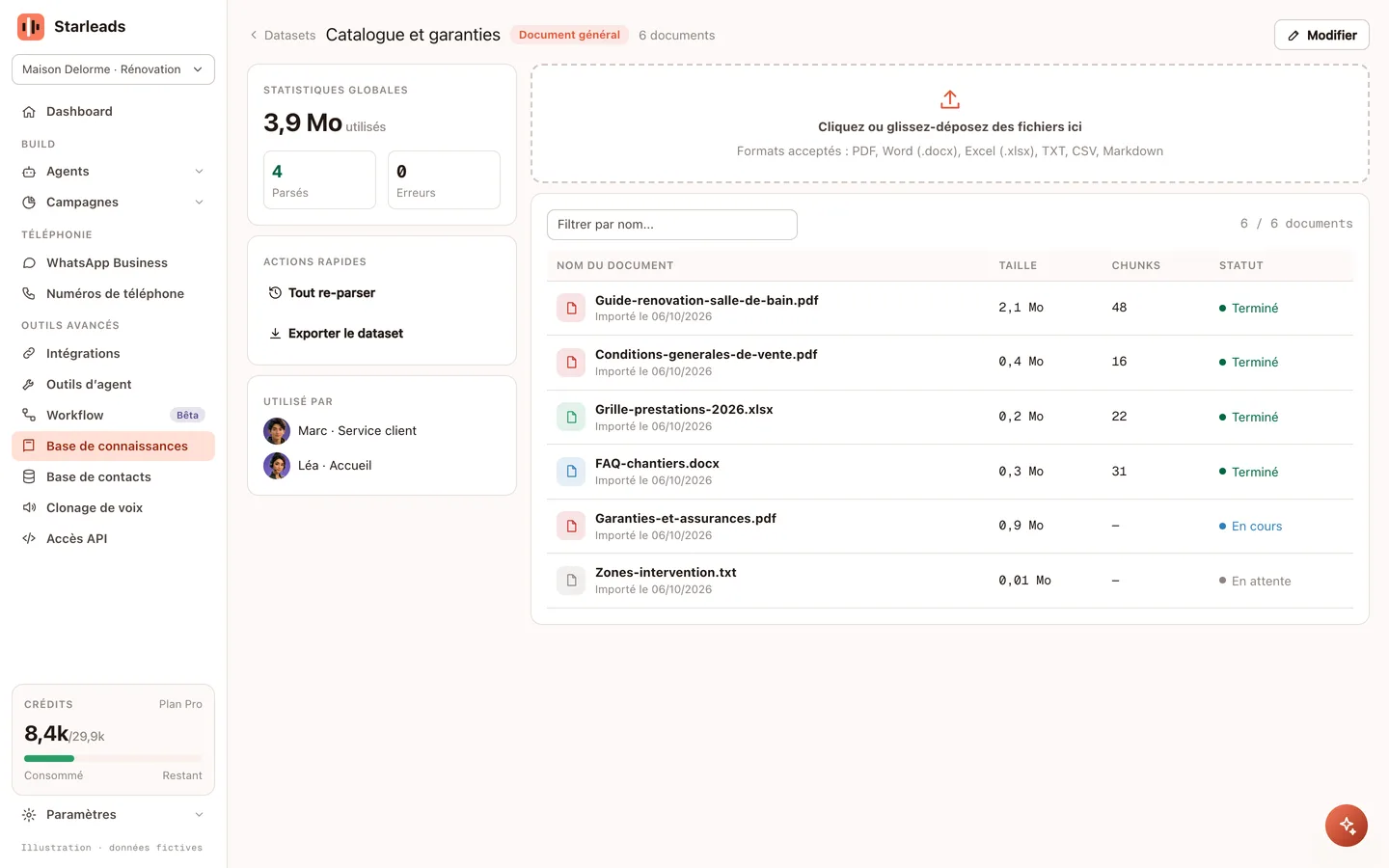Click Tout re-parser quick action
Screen dimensions: 1389x868
pyautogui.click(x=322, y=293)
